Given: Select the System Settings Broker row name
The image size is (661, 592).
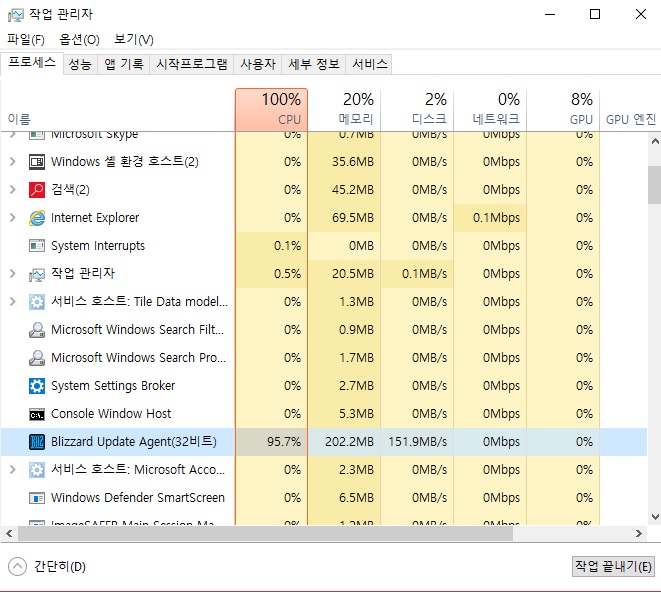Looking at the screenshot, I should coord(113,386).
